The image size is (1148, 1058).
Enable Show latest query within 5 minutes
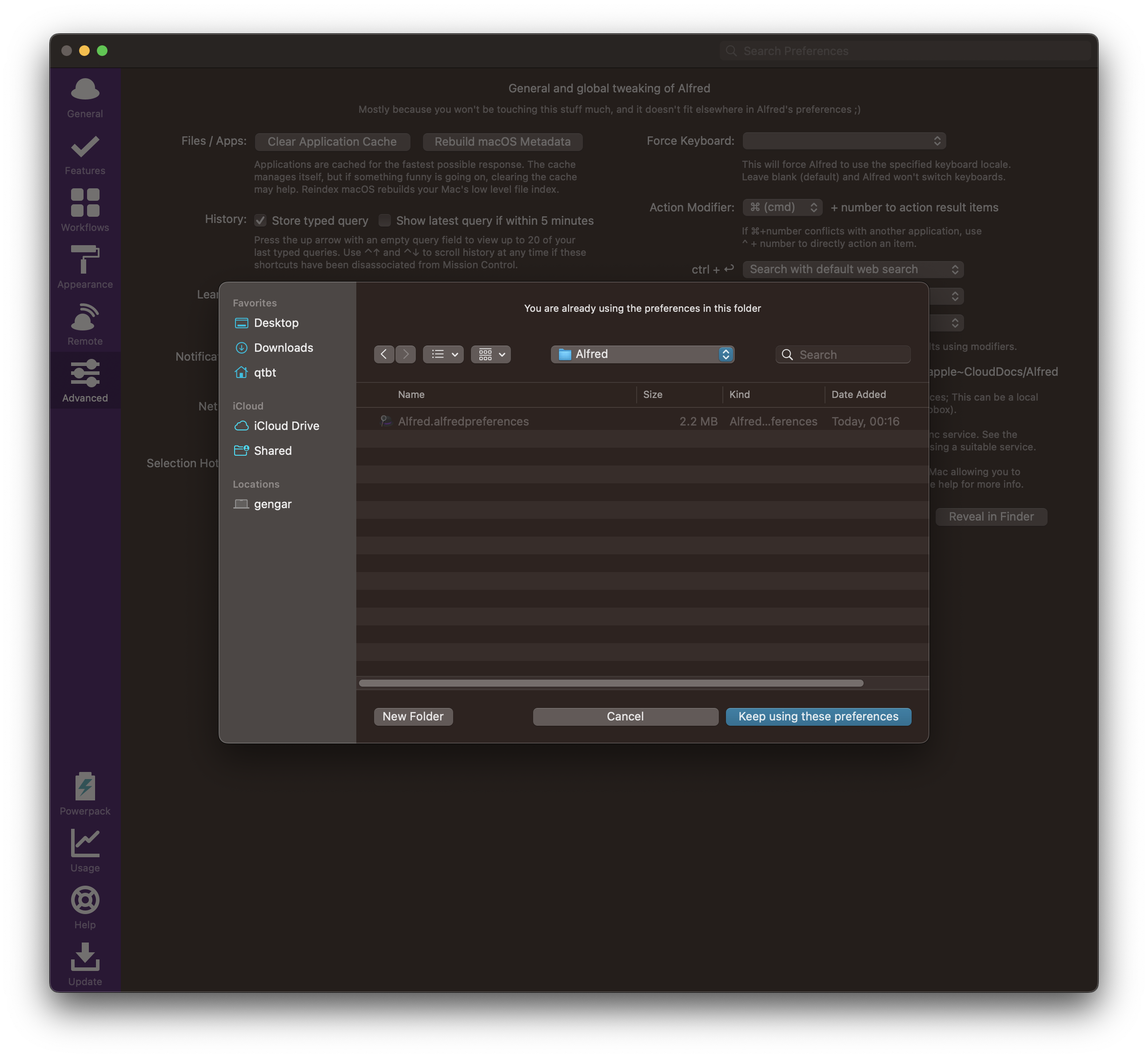tap(385, 220)
